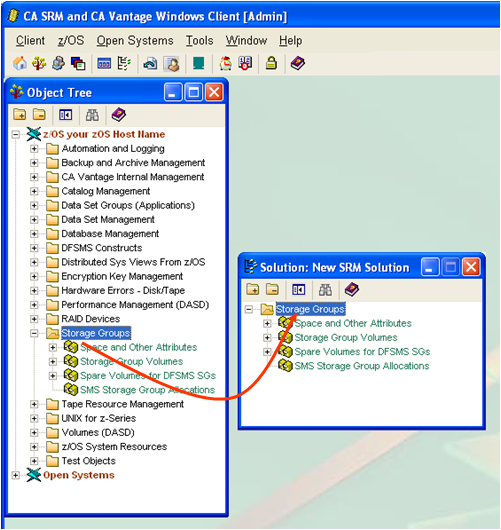Image resolution: width=501 pixels, height=530 pixels.
Task: Click the teal monitor toolbar icon
Action: 198,63
